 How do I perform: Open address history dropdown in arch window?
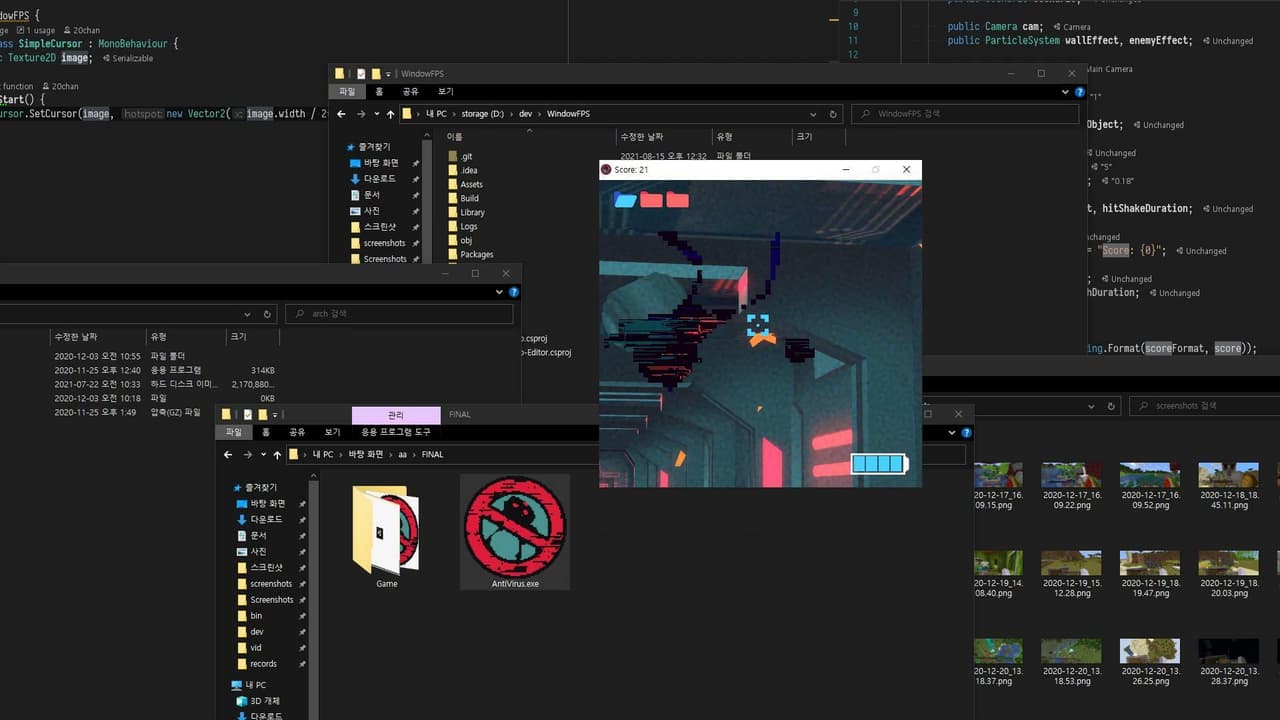pos(247,314)
